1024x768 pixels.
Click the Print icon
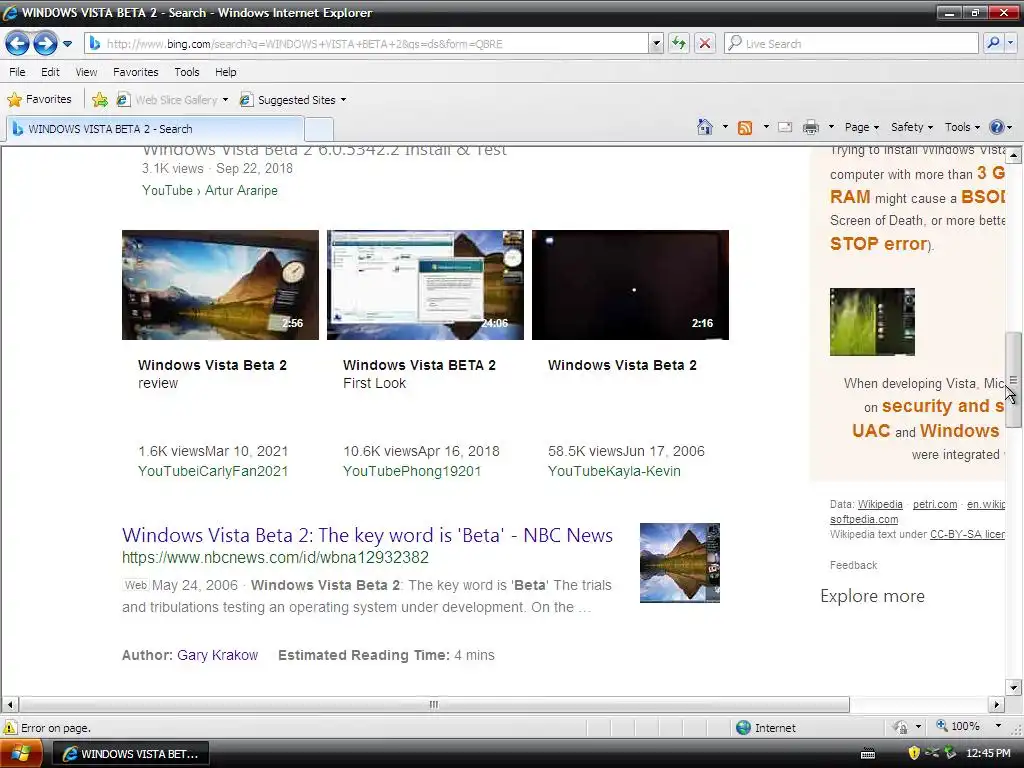point(810,127)
